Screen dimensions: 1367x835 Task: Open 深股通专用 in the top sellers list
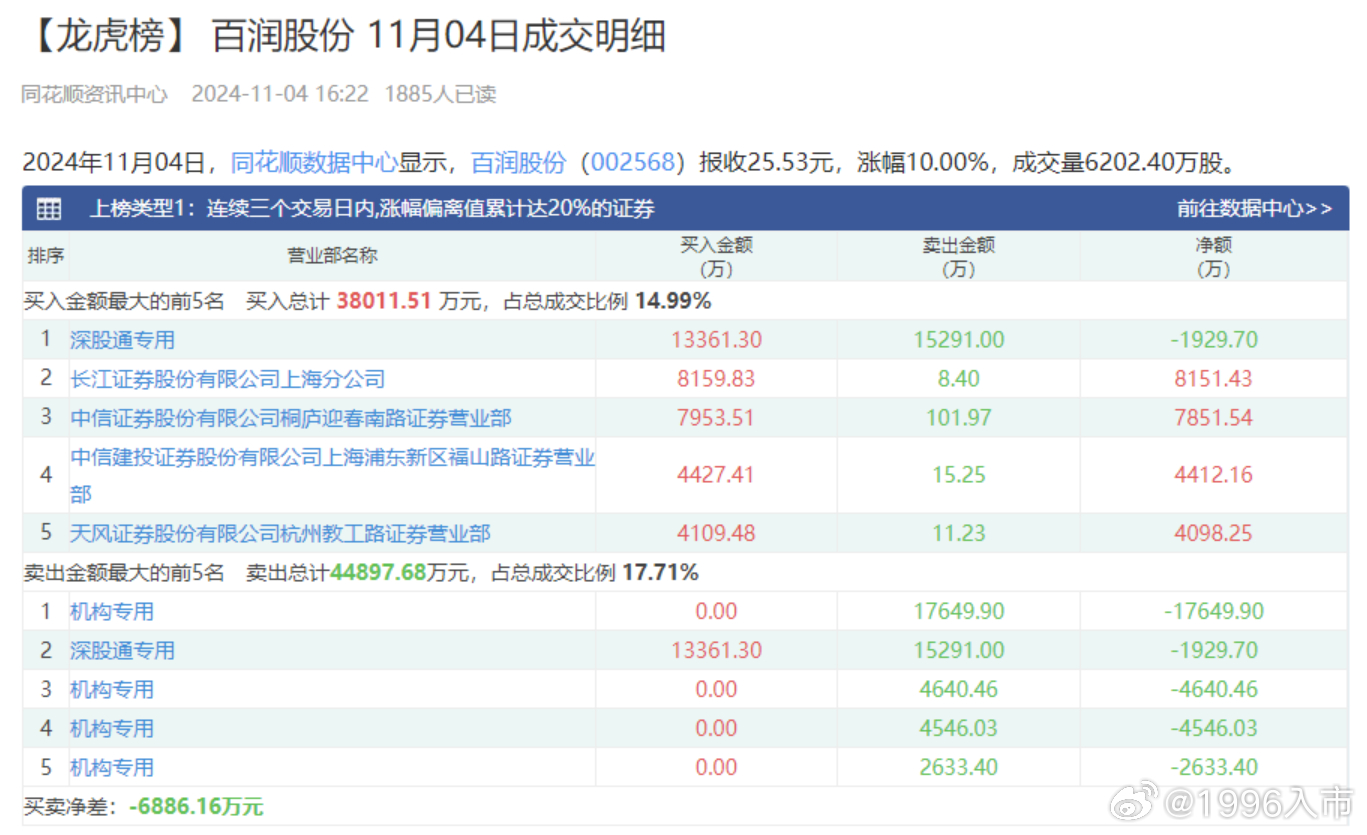click(122, 650)
